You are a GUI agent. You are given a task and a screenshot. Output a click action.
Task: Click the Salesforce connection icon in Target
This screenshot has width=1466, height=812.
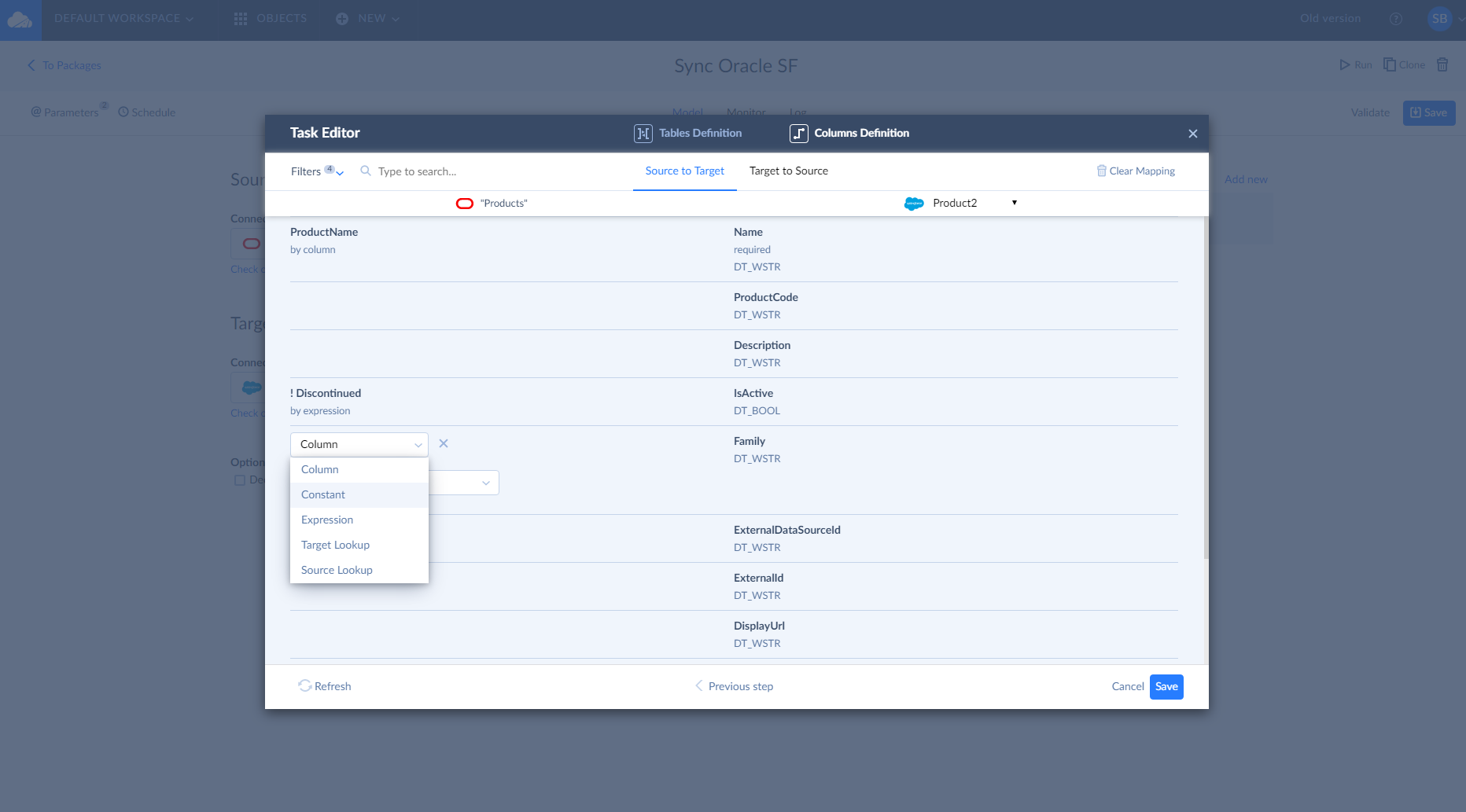point(252,388)
